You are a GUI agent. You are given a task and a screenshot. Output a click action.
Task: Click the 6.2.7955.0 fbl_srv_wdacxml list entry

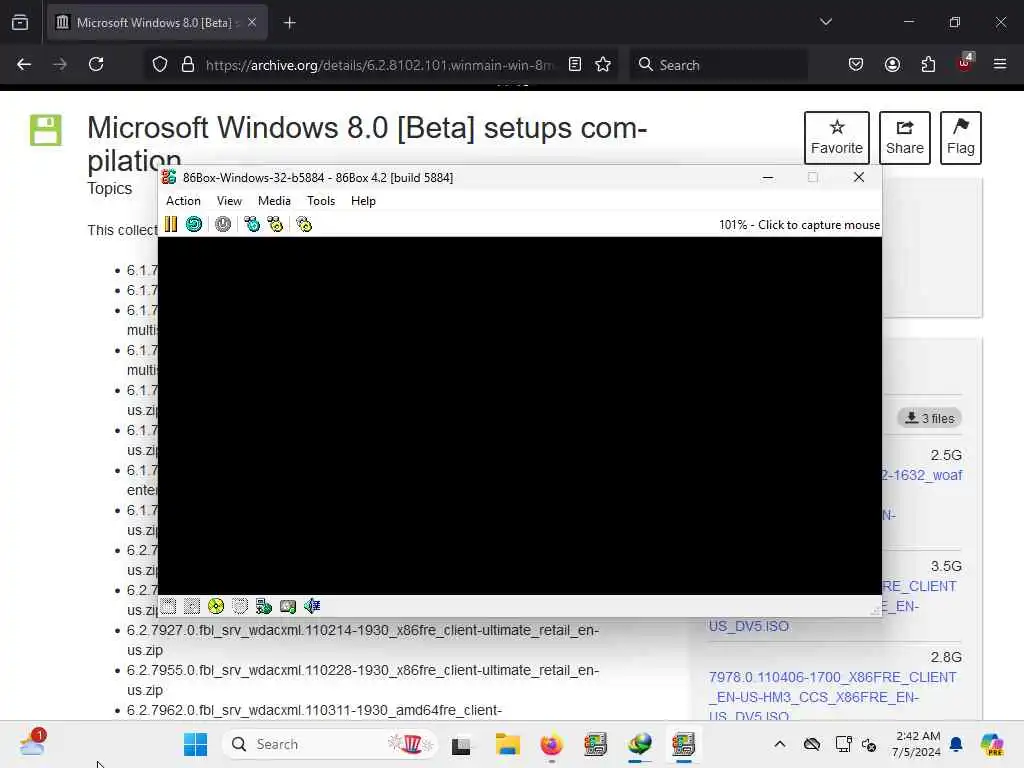coord(362,680)
